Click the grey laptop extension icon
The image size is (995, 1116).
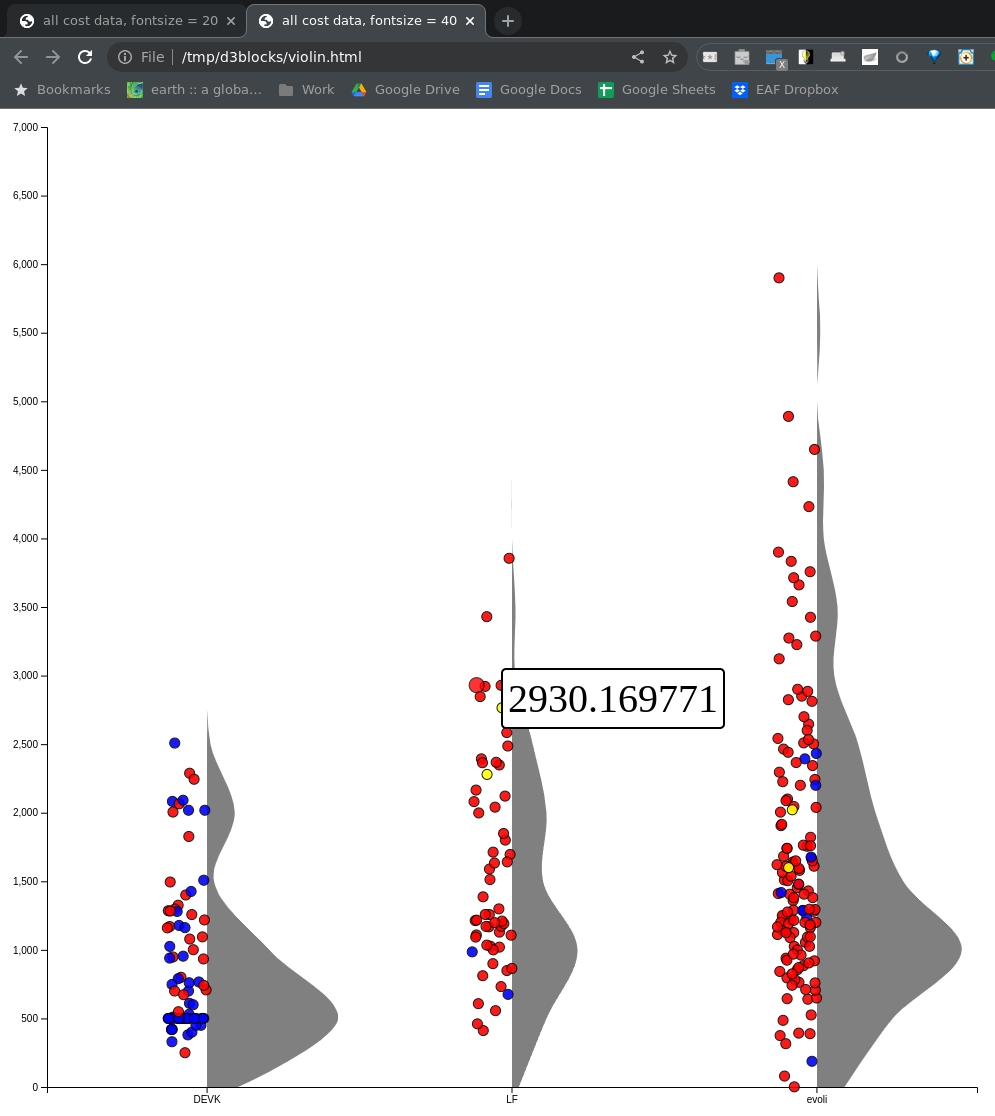[x=838, y=57]
